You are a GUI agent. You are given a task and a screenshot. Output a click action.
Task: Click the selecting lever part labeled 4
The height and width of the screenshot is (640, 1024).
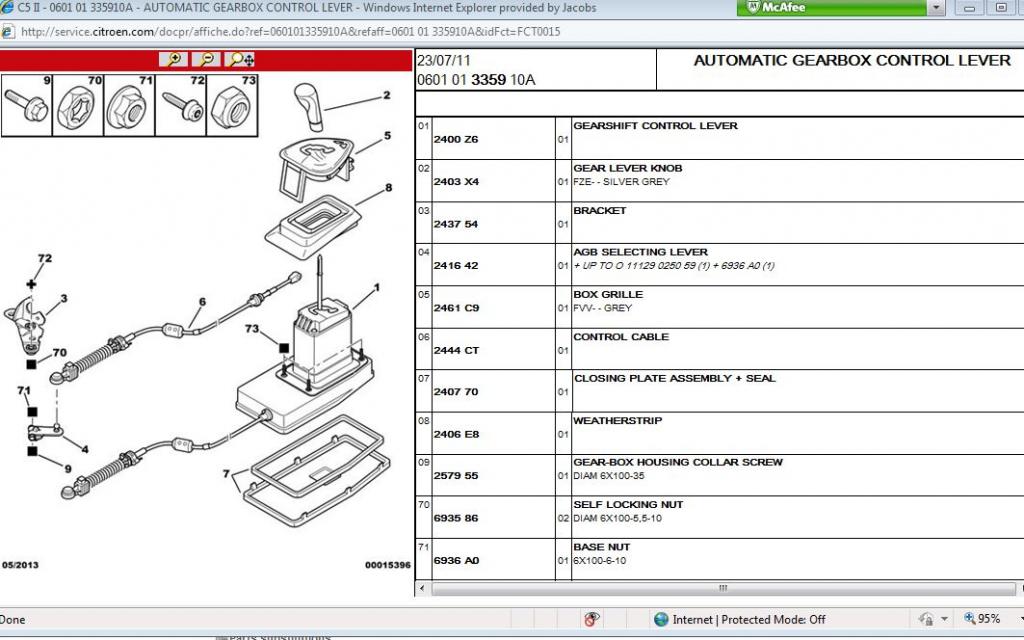click(44, 432)
